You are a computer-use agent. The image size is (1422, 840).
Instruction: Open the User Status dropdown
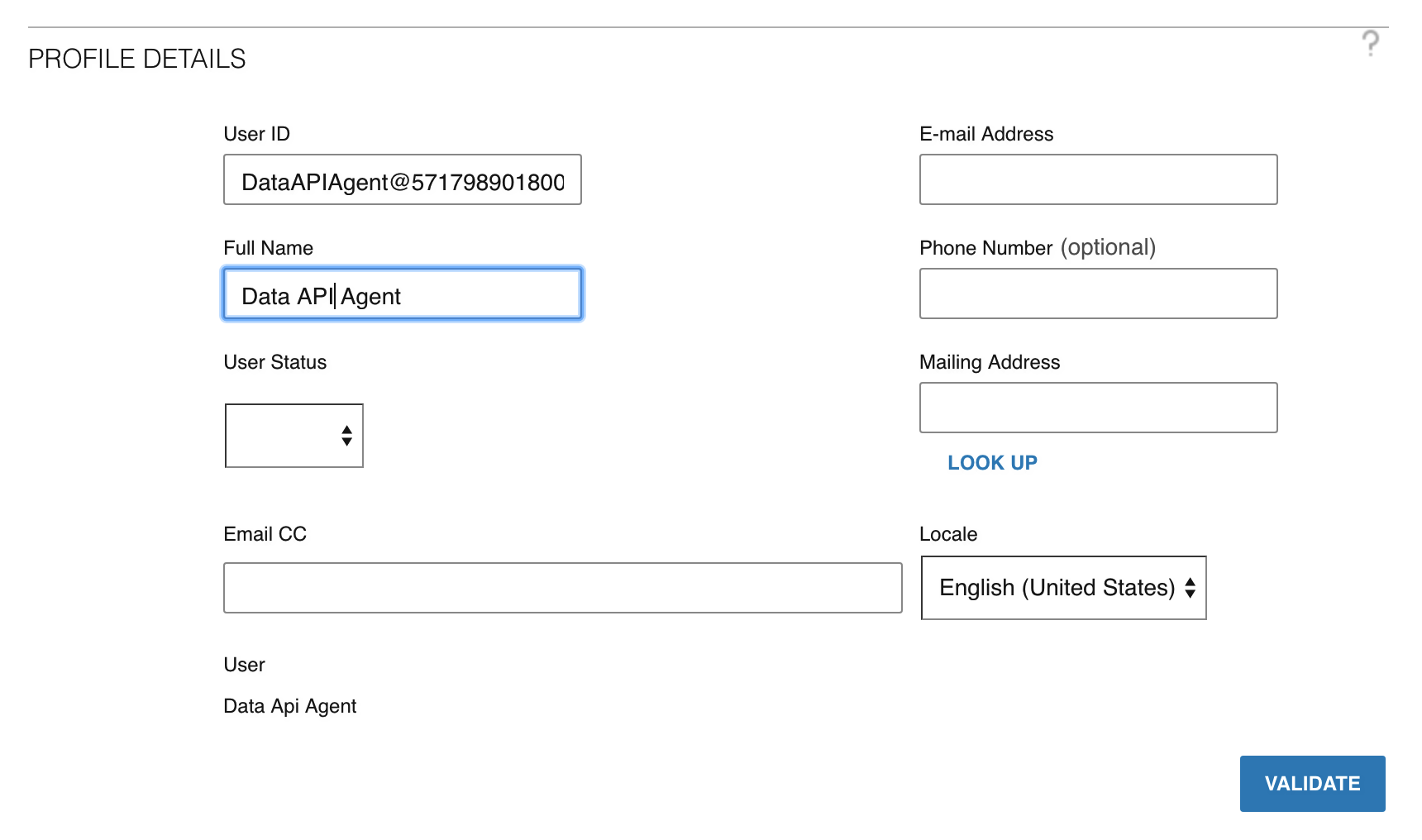[x=293, y=436]
